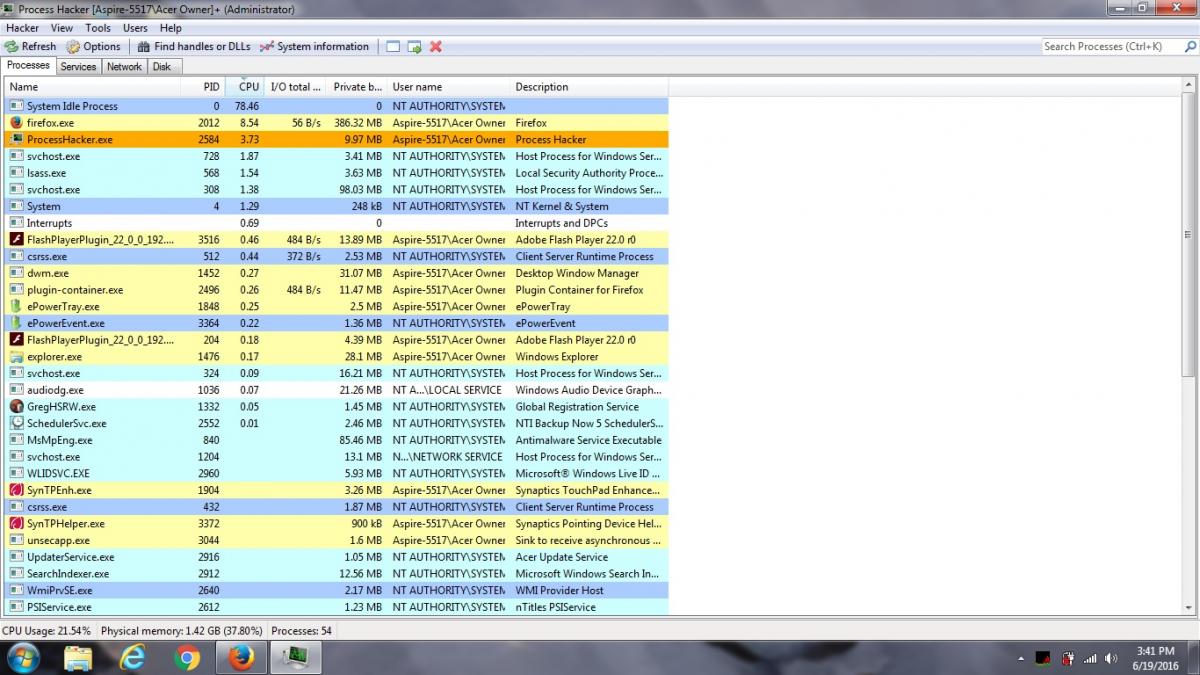Click clock showing 3:41 PM
Viewport: 1200px width, 675px height.
click(1155, 651)
